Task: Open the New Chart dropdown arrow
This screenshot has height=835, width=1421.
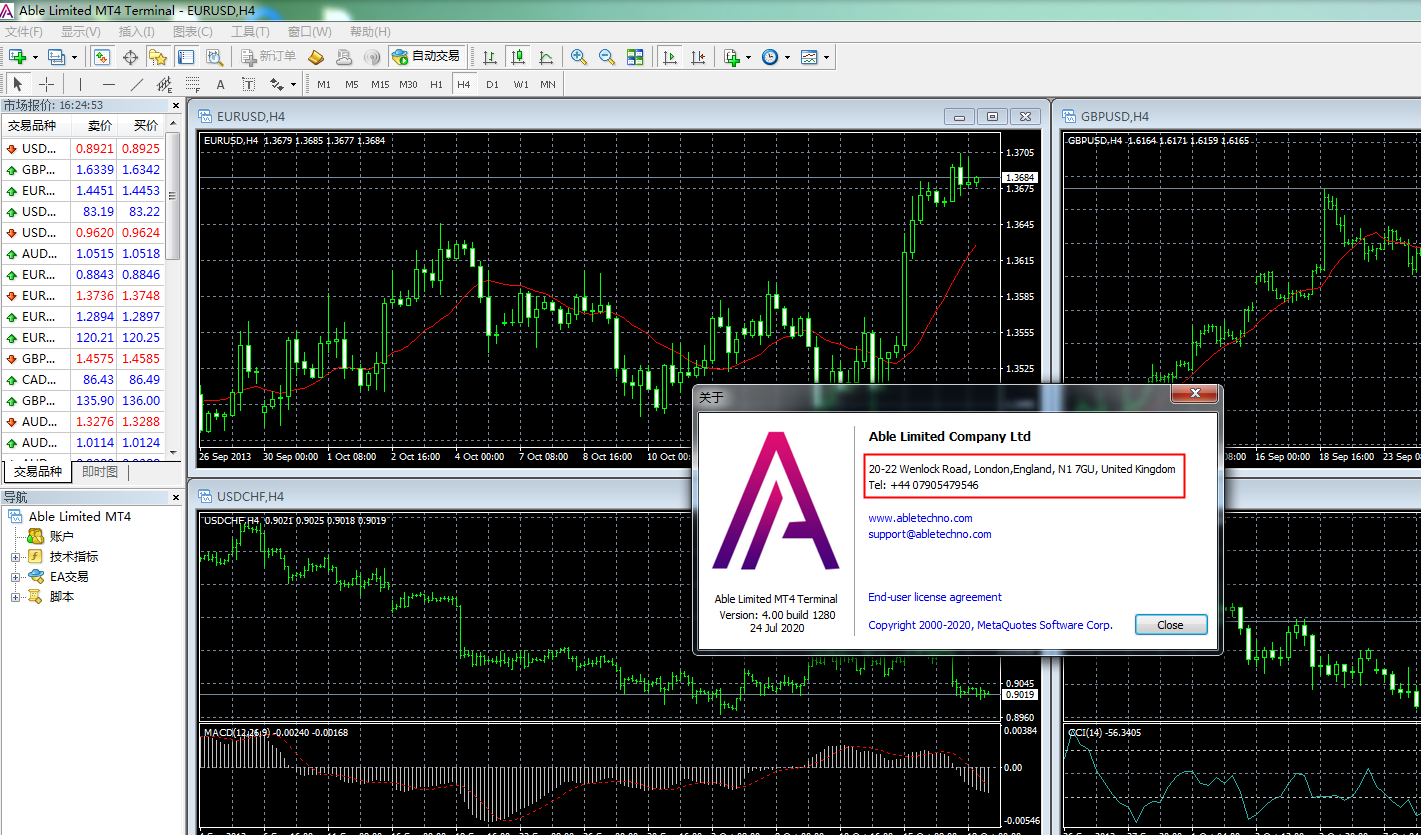Action: click(35, 57)
